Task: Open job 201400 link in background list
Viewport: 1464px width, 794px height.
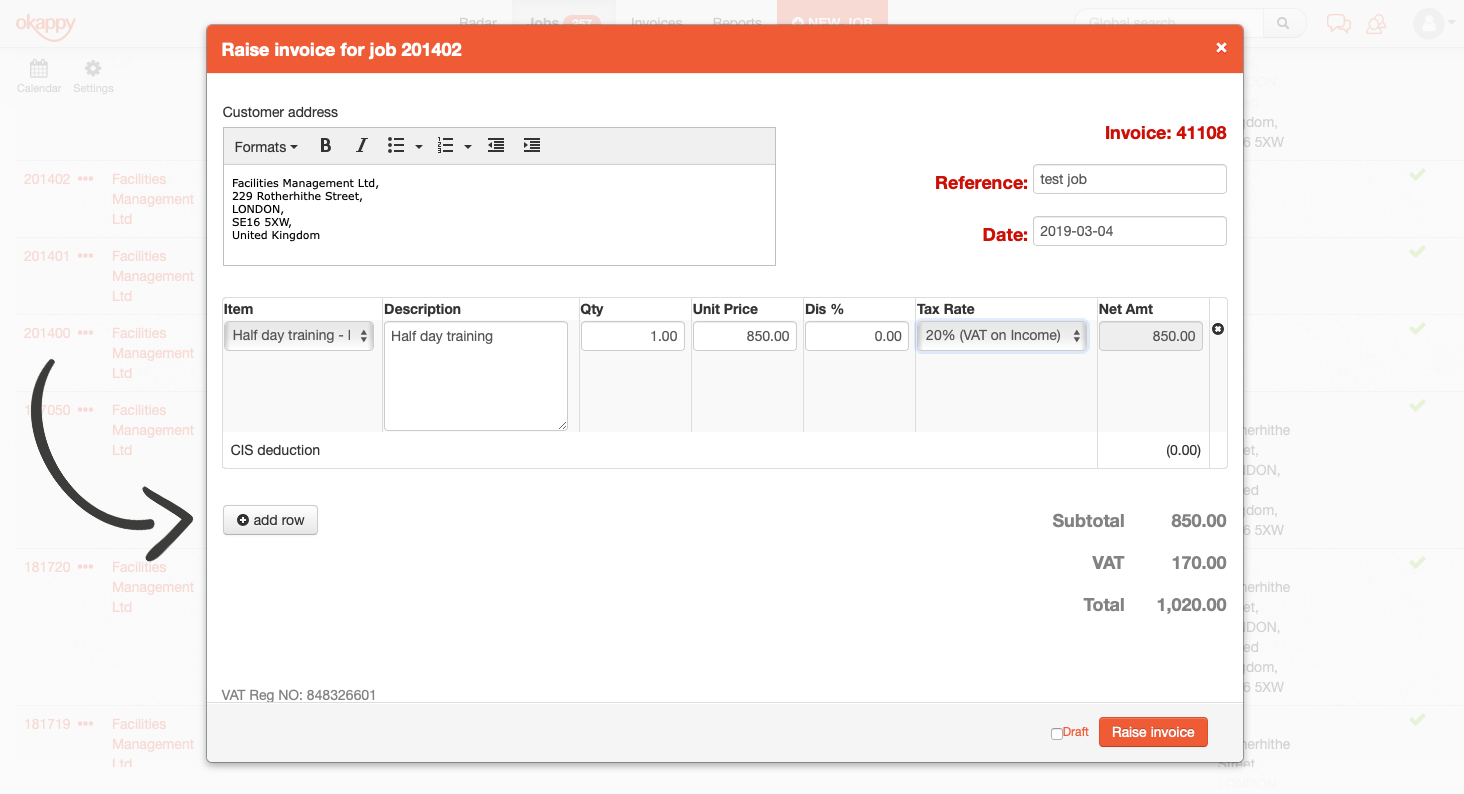Action: 47,333
